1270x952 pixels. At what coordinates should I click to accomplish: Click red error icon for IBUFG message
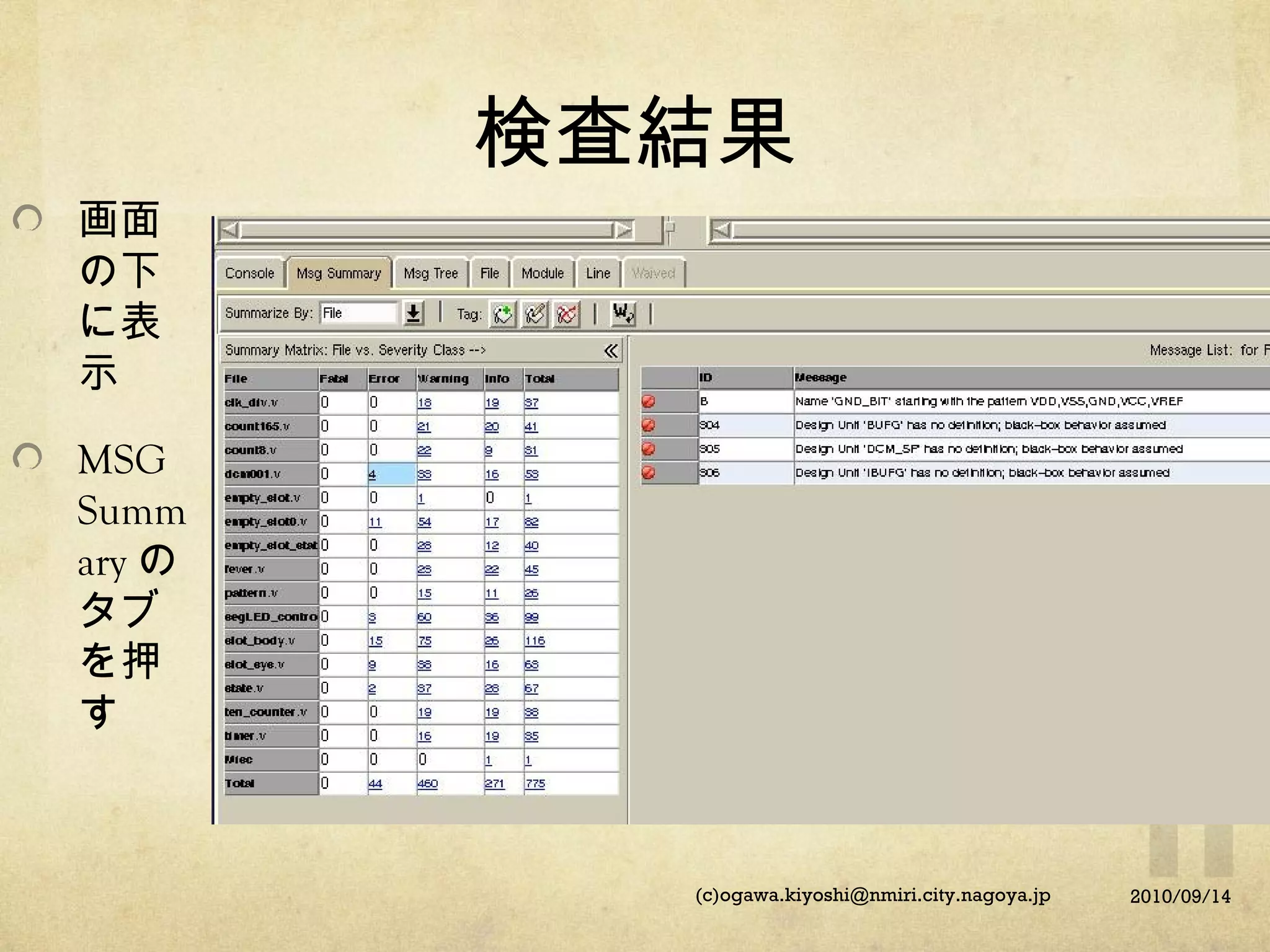(648, 473)
